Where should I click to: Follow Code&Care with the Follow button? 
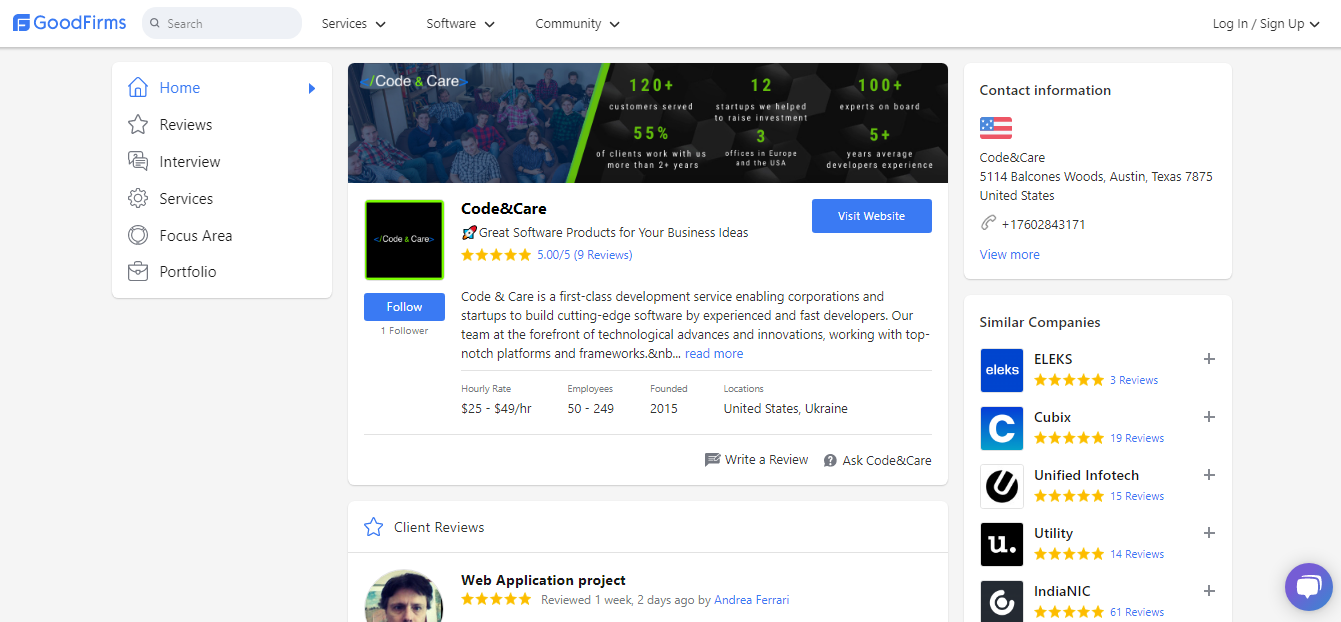pyautogui.click(x=404, y=307)
